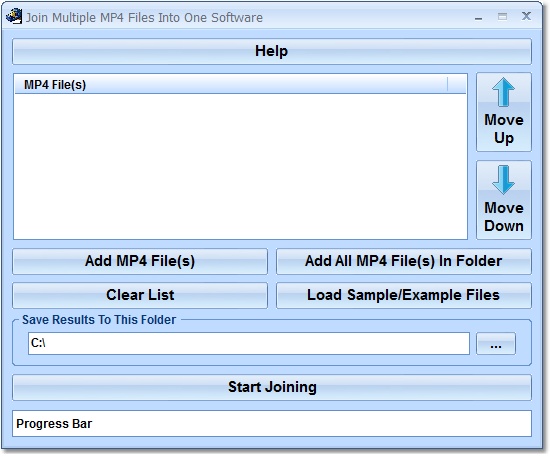550x456 pixels.
Task: Choose Add All MP4 File(s) In Folder
Action: 404,261
